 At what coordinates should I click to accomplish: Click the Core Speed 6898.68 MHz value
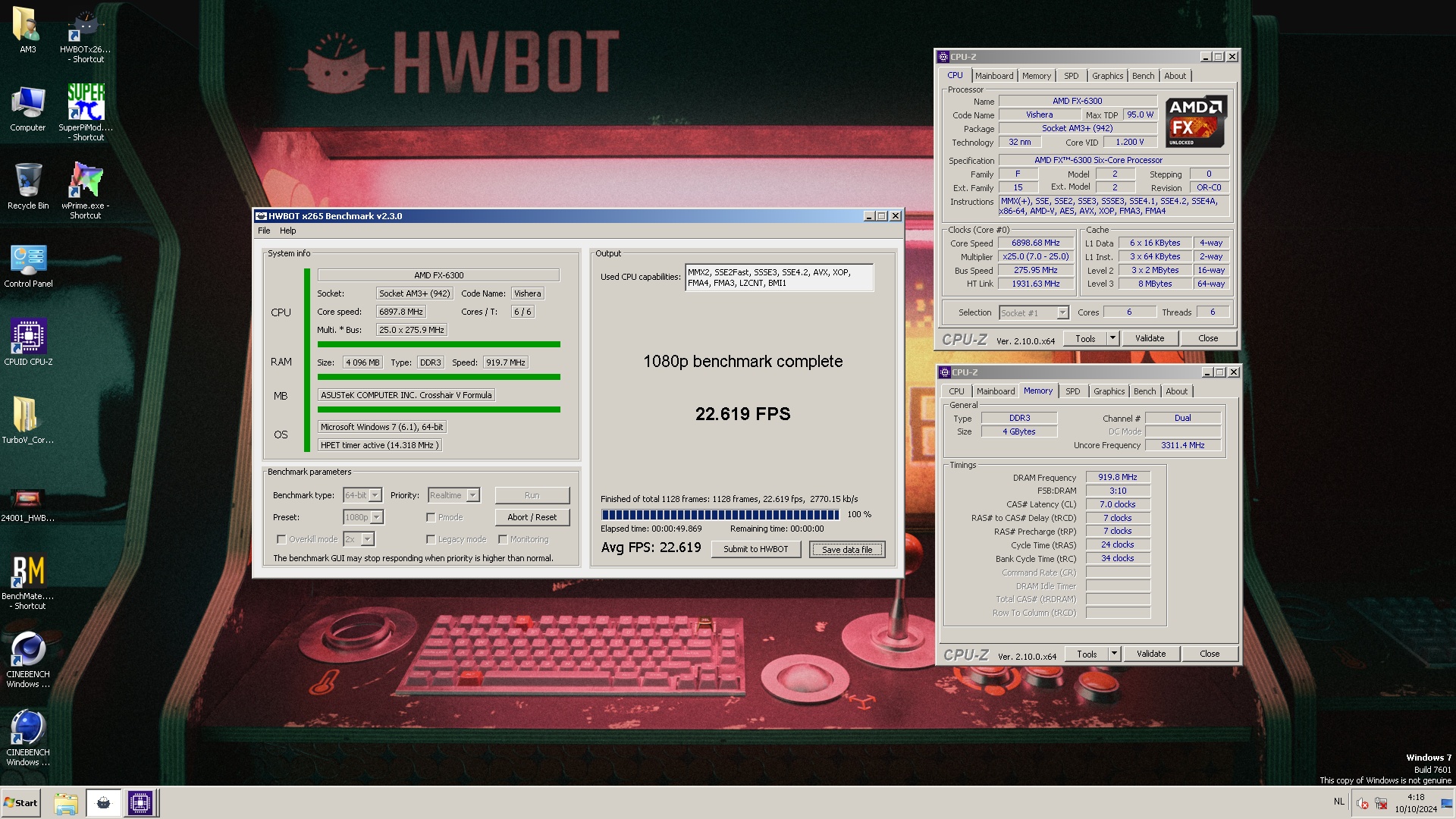[x=1035, y=243]
